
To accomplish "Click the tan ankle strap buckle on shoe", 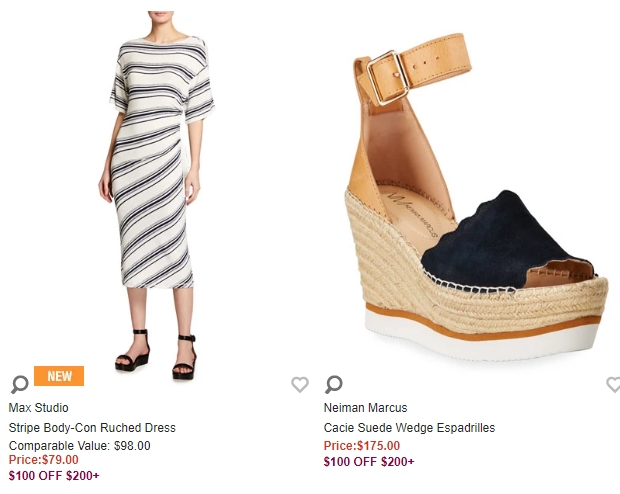I will (x=388, y=78).
